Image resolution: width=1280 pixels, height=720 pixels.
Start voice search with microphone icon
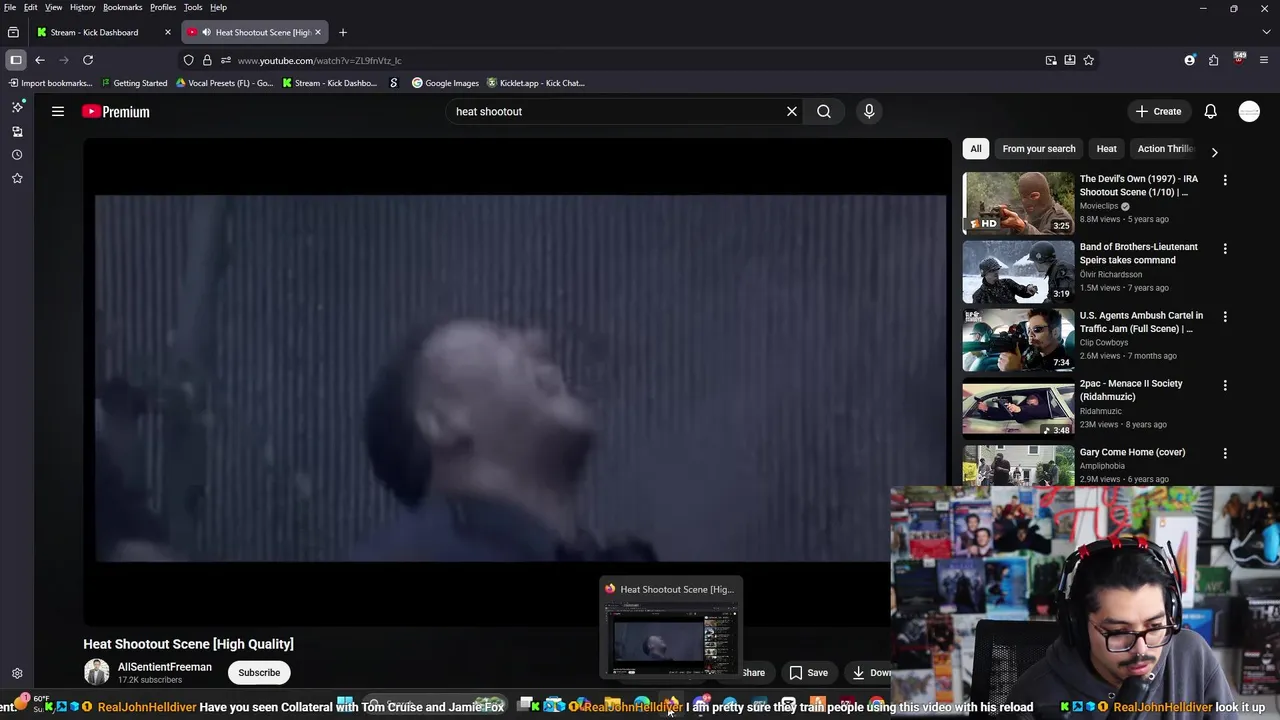coord(869,111)
